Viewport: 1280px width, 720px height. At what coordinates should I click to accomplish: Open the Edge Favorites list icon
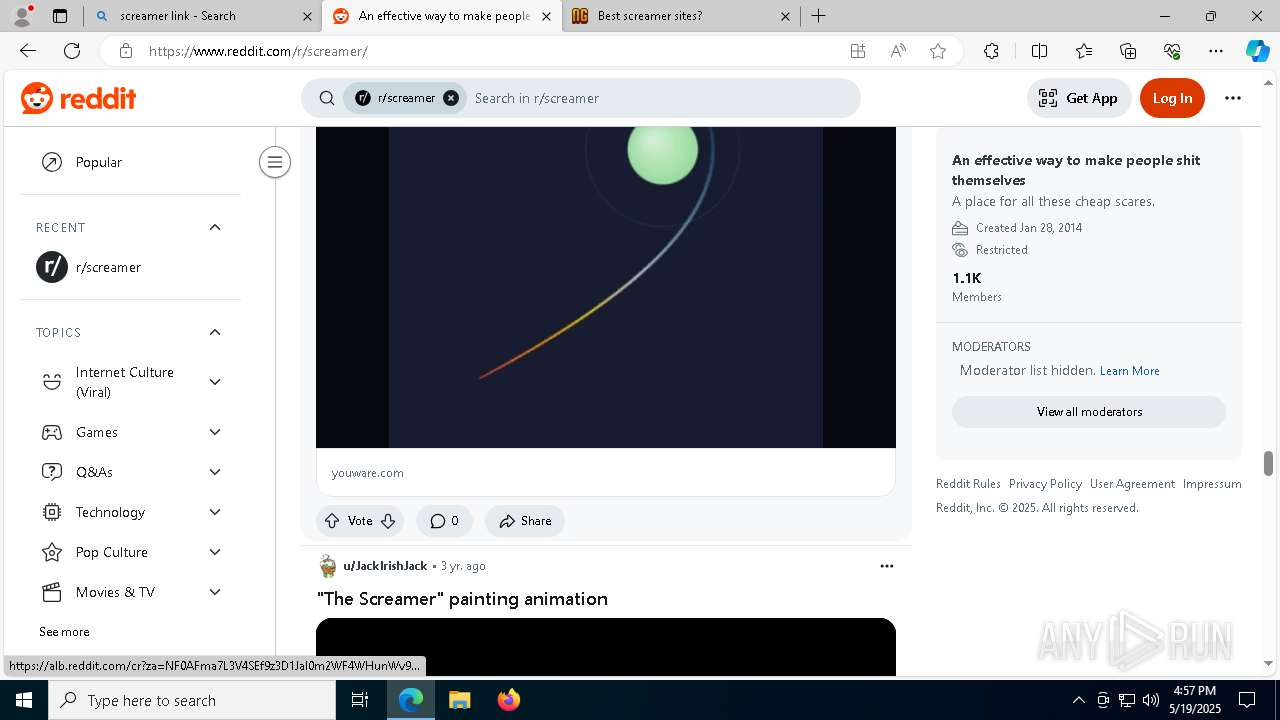[x=1084, y=51]
